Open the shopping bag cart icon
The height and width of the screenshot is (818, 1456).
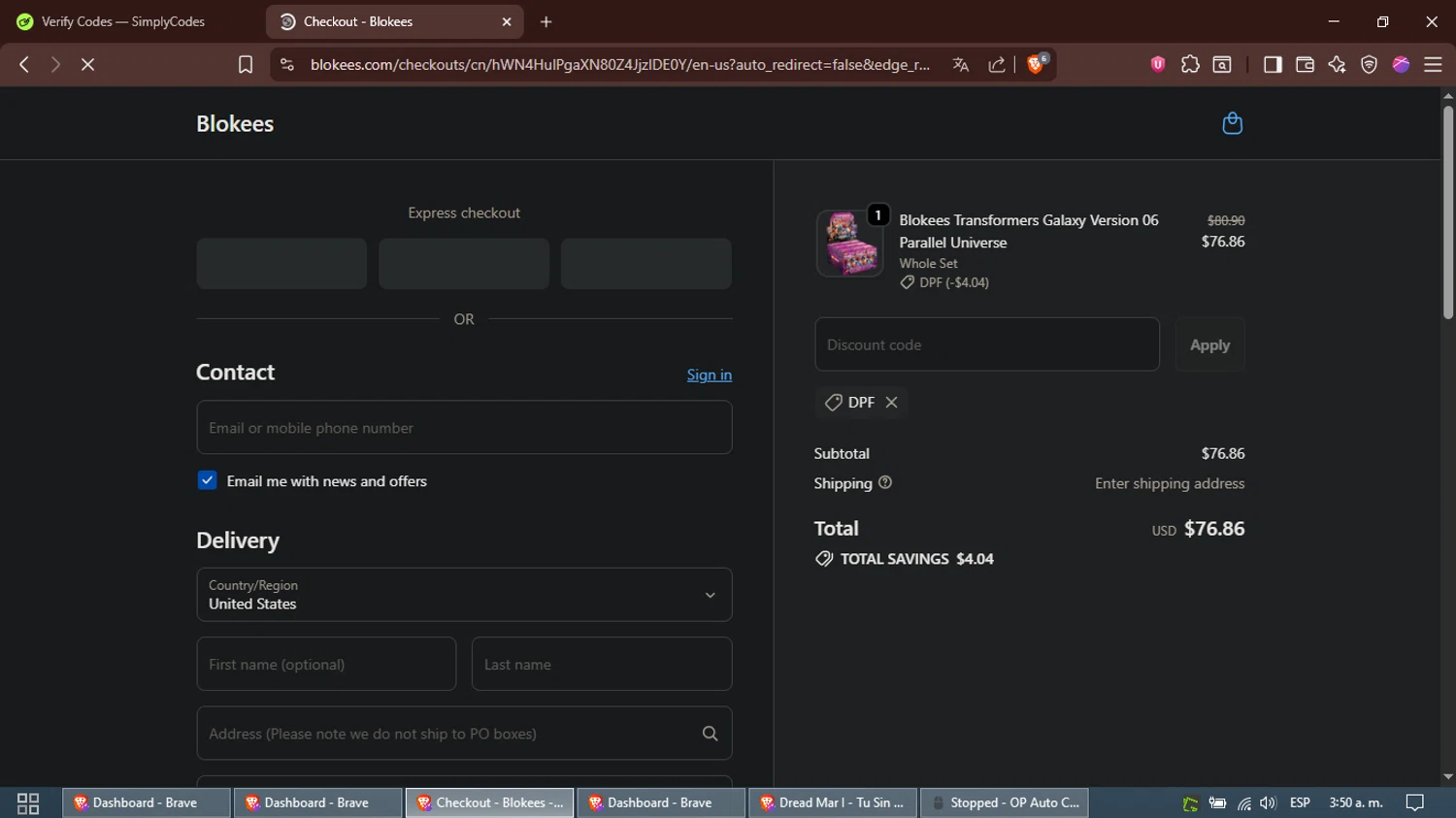click(x=1232, y=123)
